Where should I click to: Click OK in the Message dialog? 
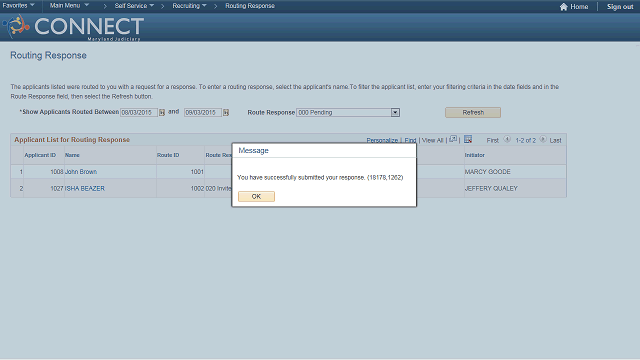256,196
